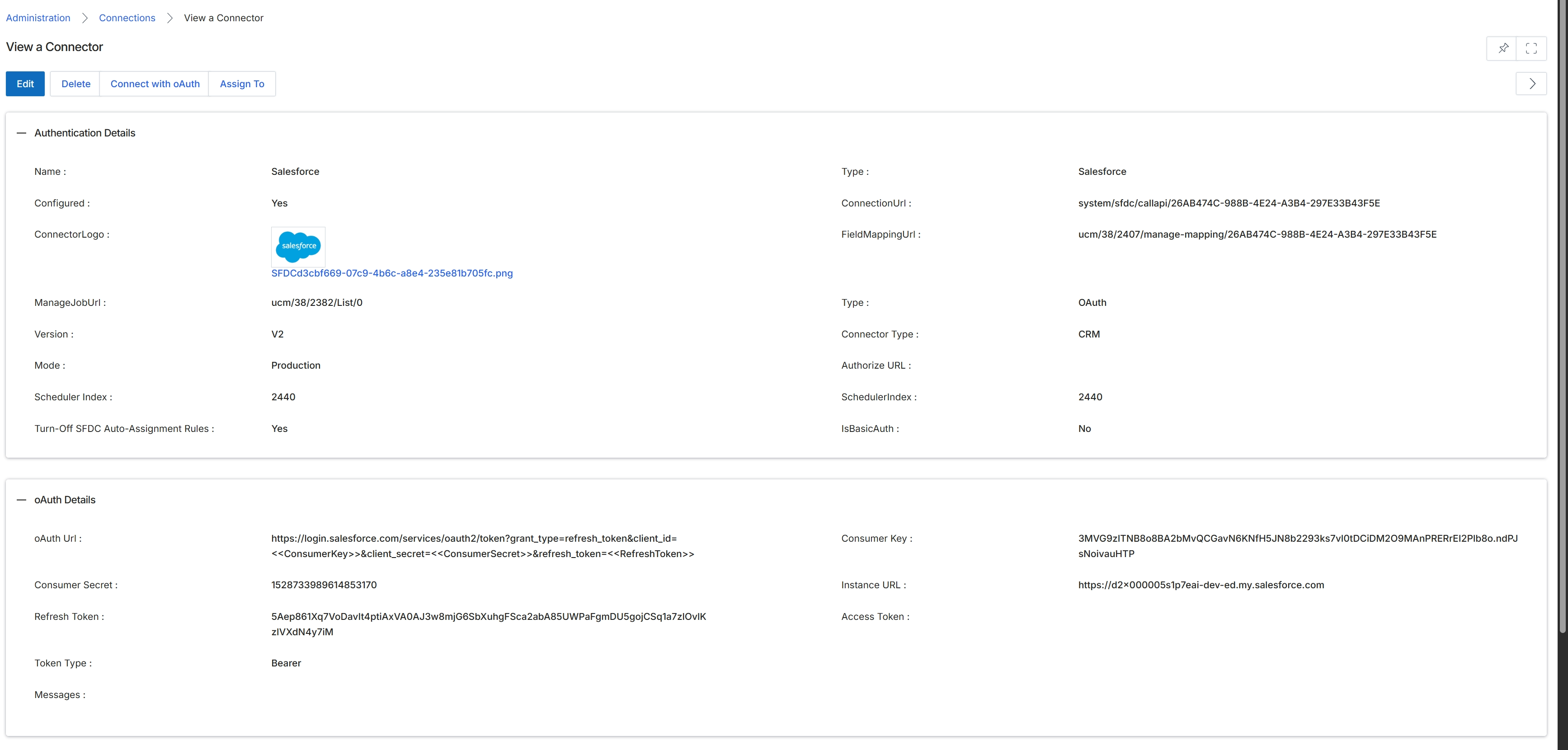Click the Scheduler Index value 2440
1568x750 pixels.
point(283,397)
